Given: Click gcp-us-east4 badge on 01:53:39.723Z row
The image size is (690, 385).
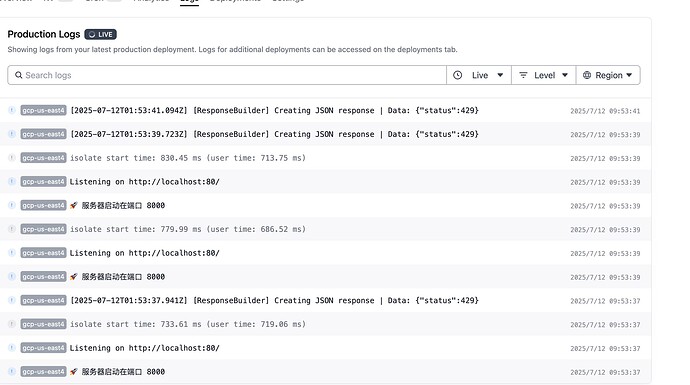Looking at the screenshot, I should point(43,134).
